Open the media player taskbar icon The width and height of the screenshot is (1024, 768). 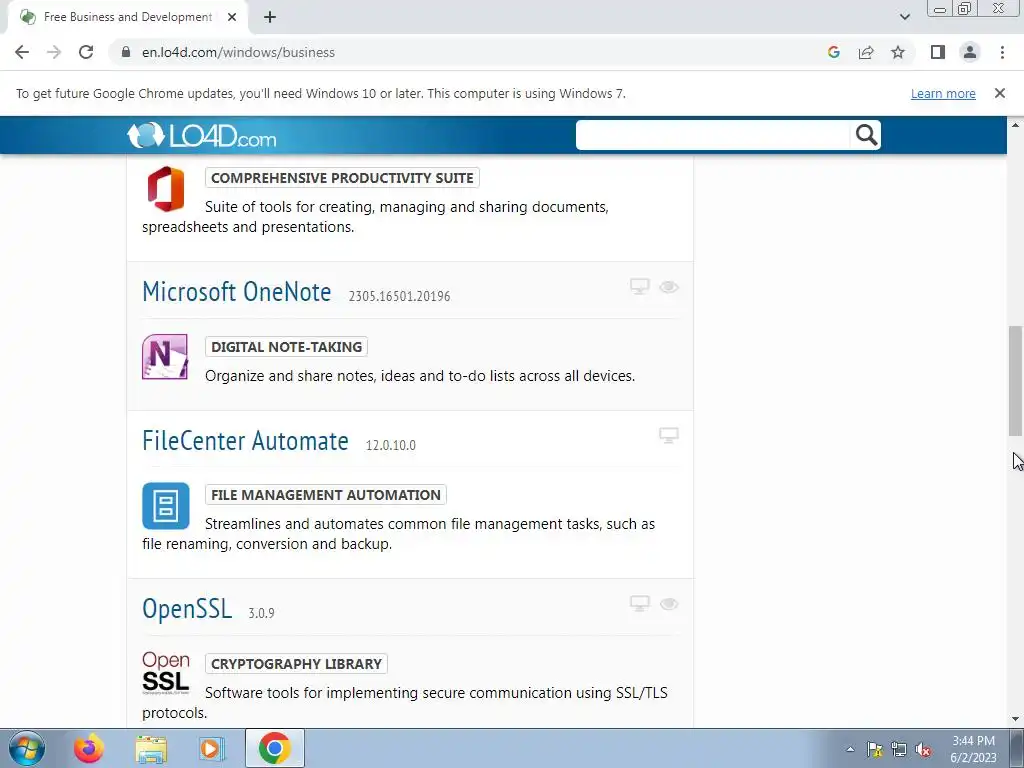(x=211, y=748)
